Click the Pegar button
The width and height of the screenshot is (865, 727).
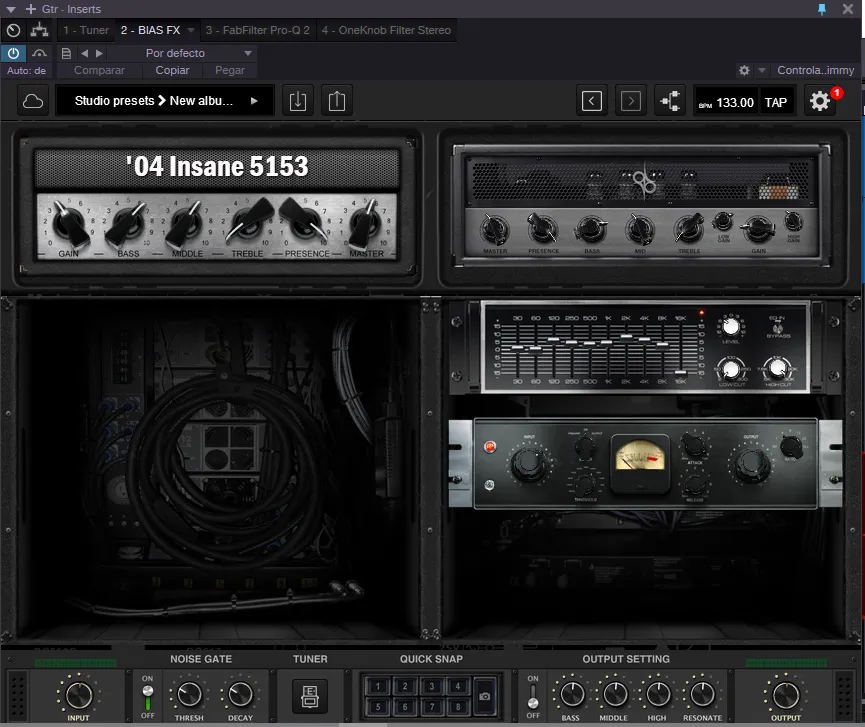tap(229, 70)
